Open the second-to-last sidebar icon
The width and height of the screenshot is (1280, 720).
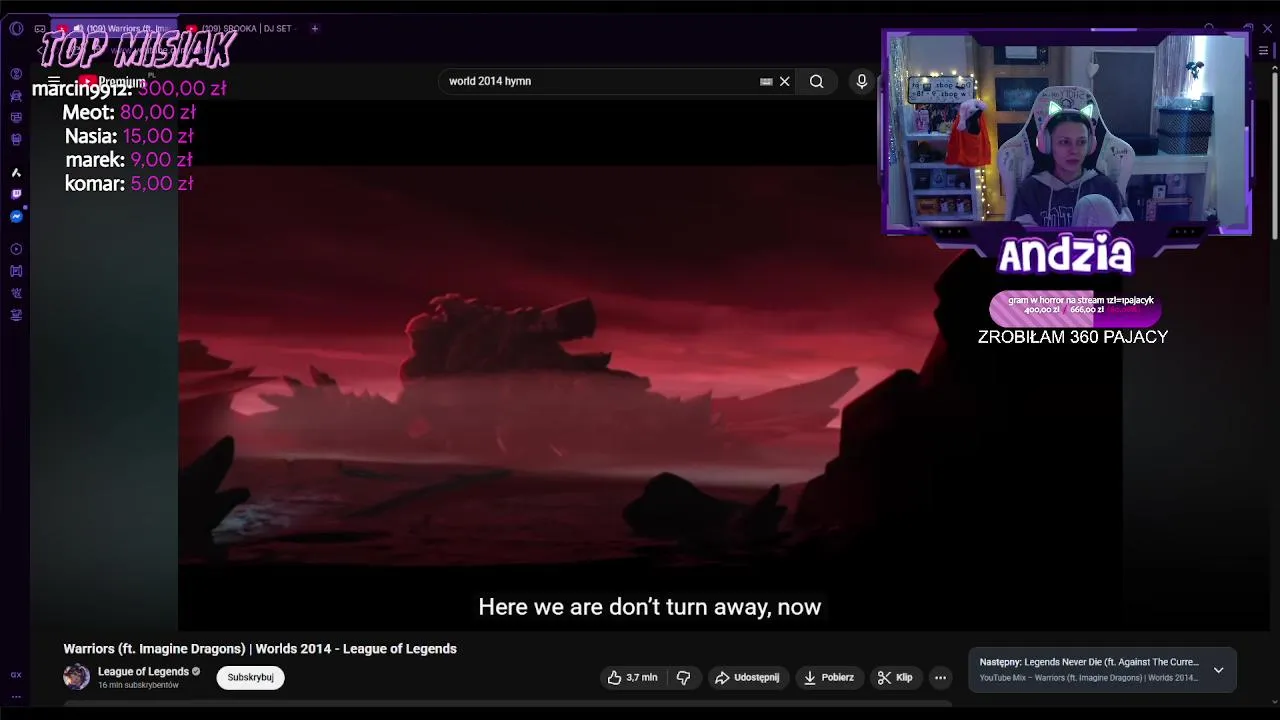point(16,293)
